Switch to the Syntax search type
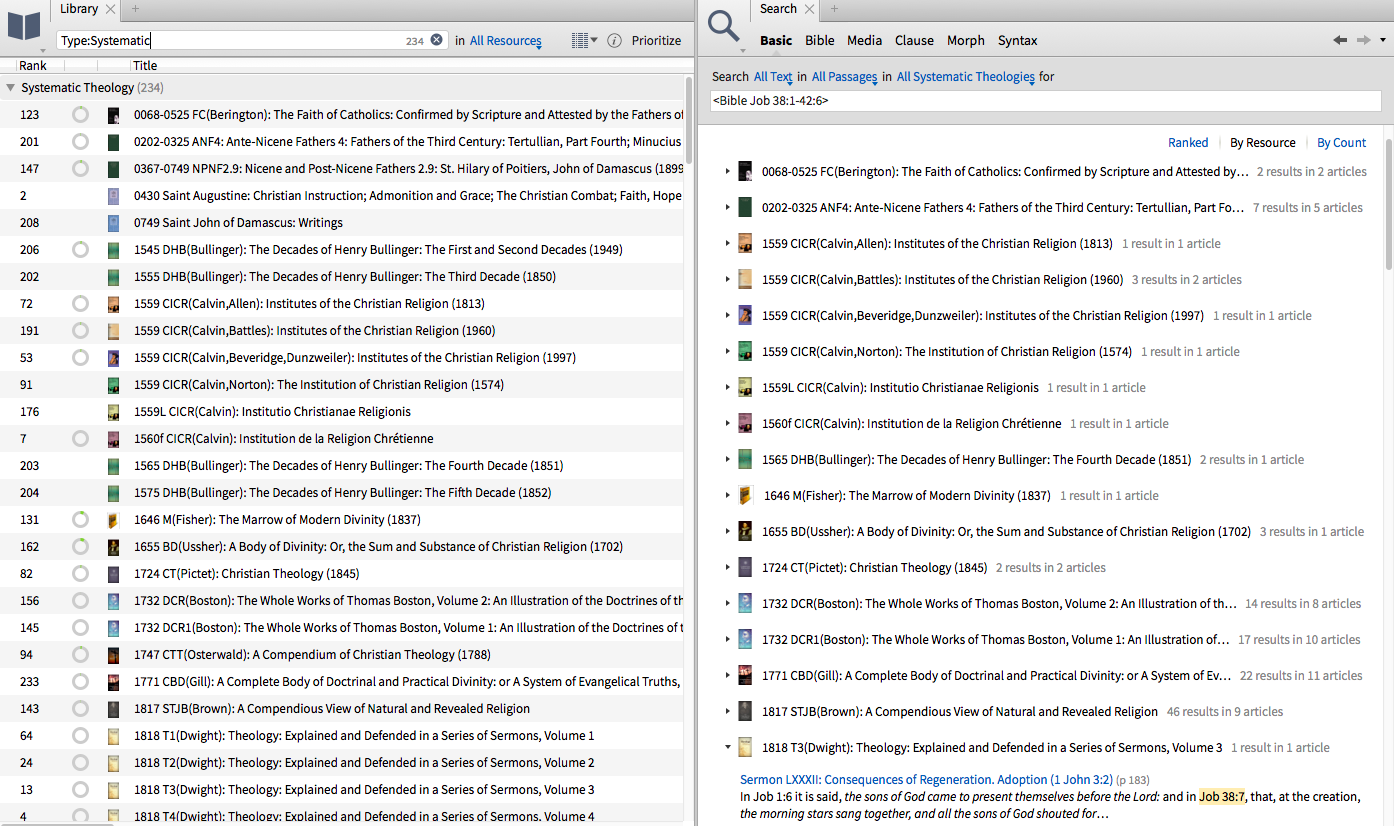The height and width of the screenshot is (826, 1394). [x=1018, y=41]
